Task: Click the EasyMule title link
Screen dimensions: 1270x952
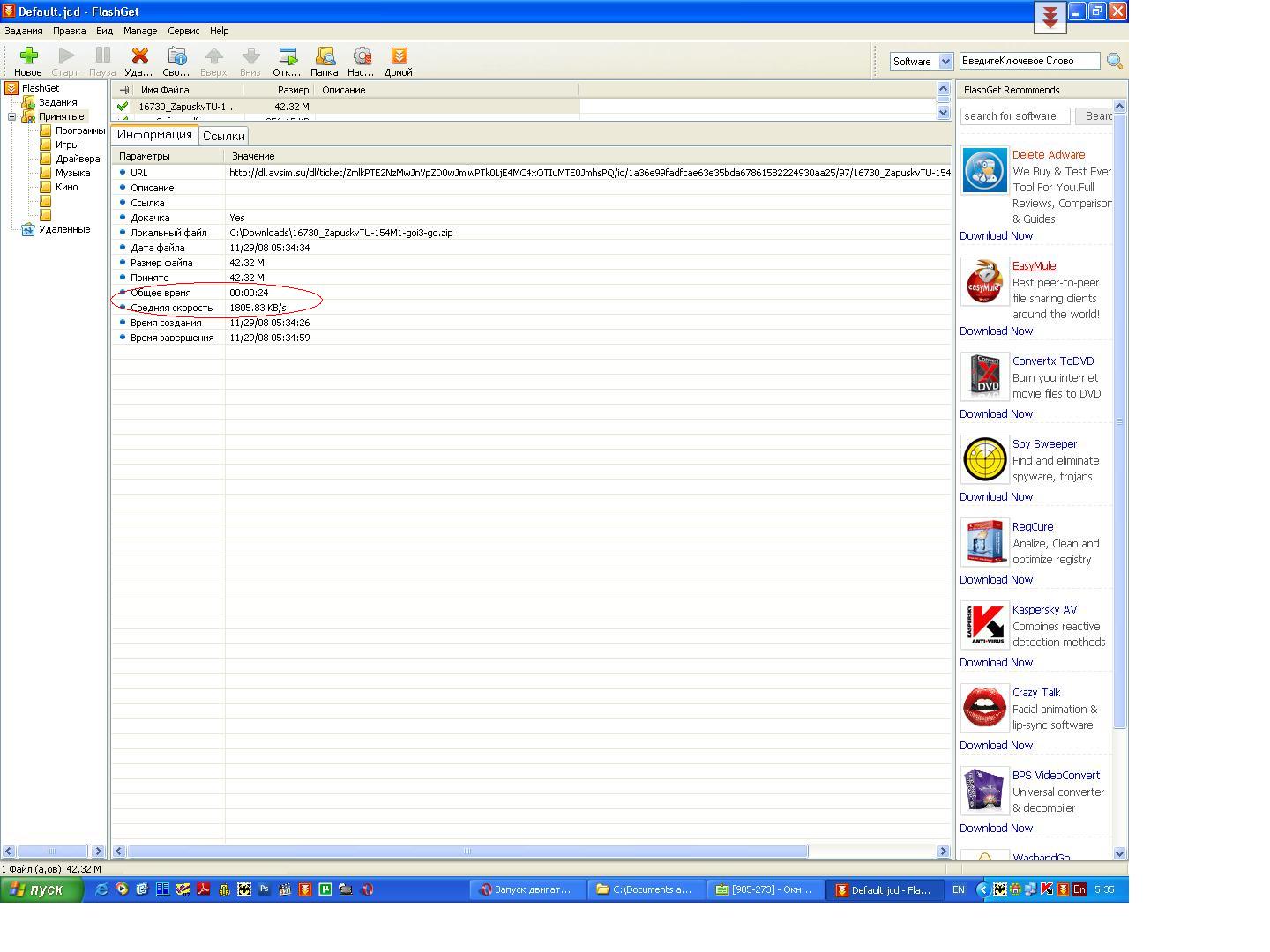Action: pos(1034,266)
